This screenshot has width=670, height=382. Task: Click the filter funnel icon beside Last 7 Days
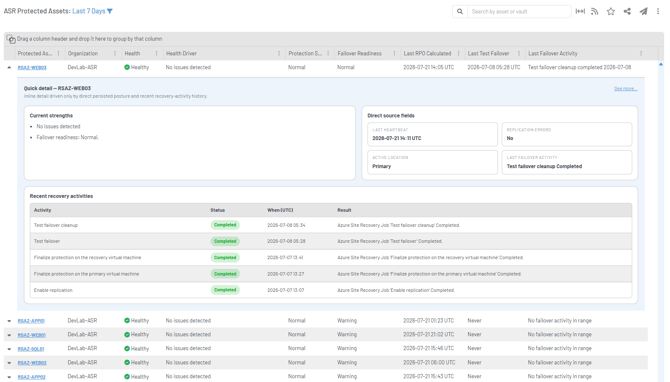110,11
